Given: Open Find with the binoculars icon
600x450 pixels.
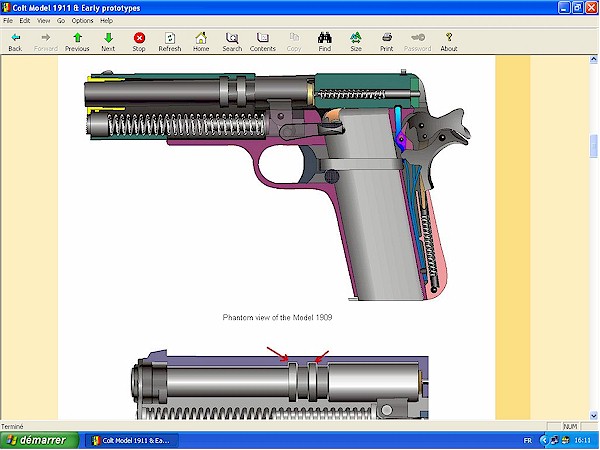Looking at the screenshot, I should click(324, 42).
